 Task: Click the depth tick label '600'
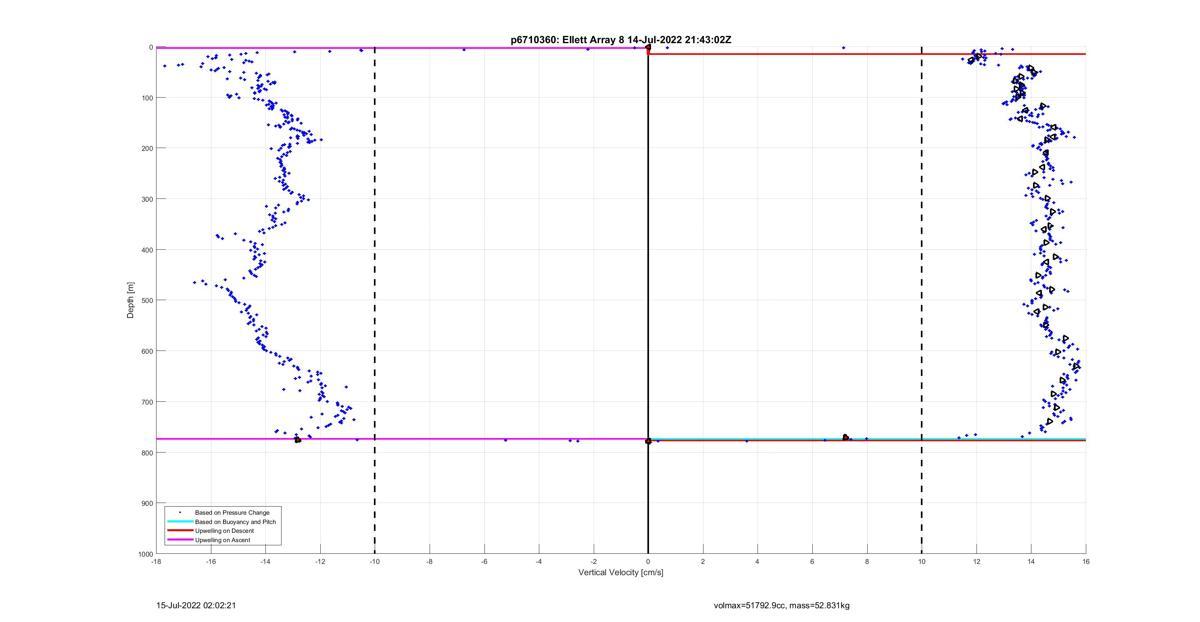pos(146,351)
